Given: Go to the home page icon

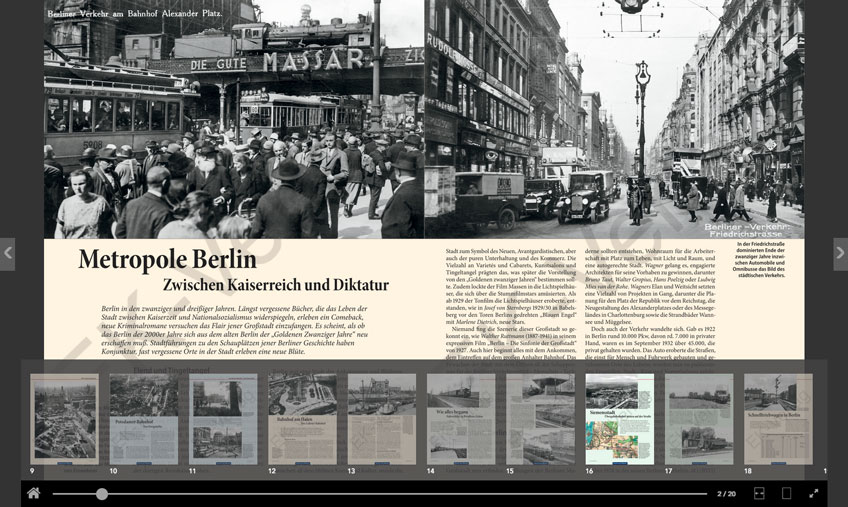Looking at the screenshot, I should pyautogui.click(x=34, y=493).
